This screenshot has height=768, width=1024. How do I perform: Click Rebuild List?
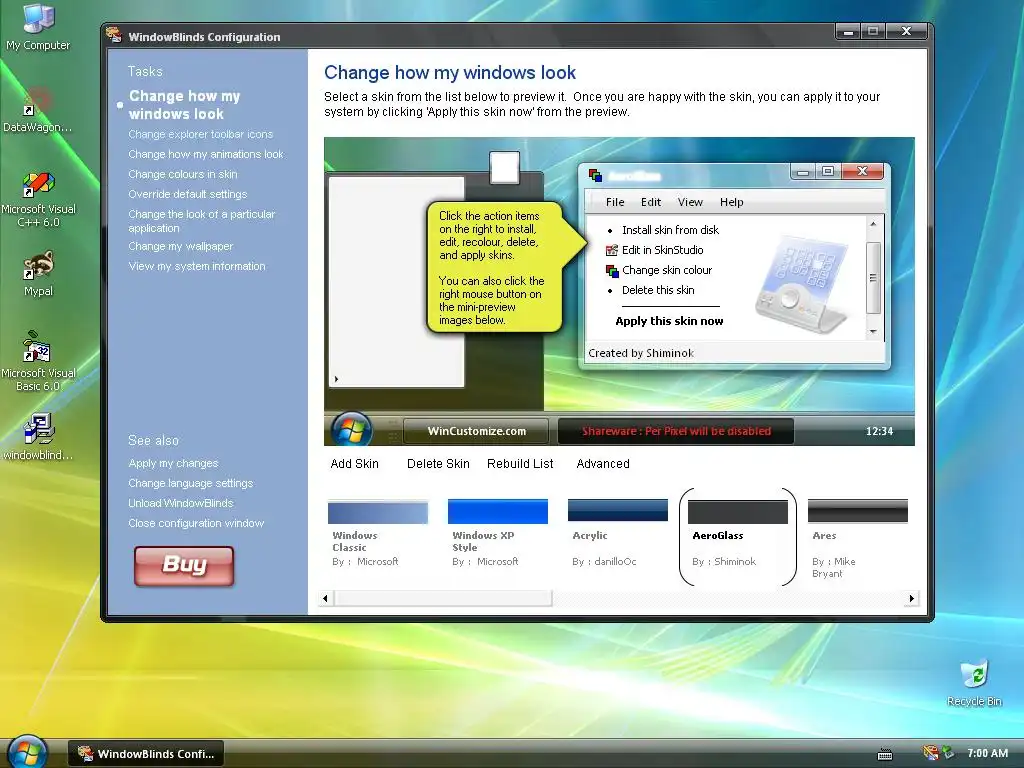tap(520, 464)
